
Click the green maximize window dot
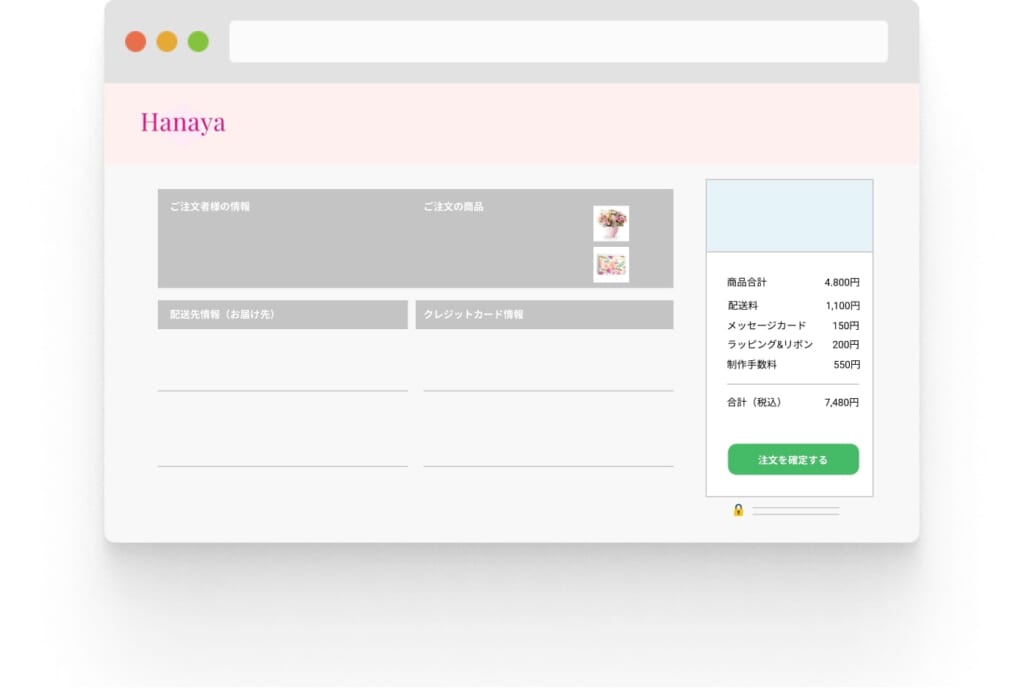198,41
